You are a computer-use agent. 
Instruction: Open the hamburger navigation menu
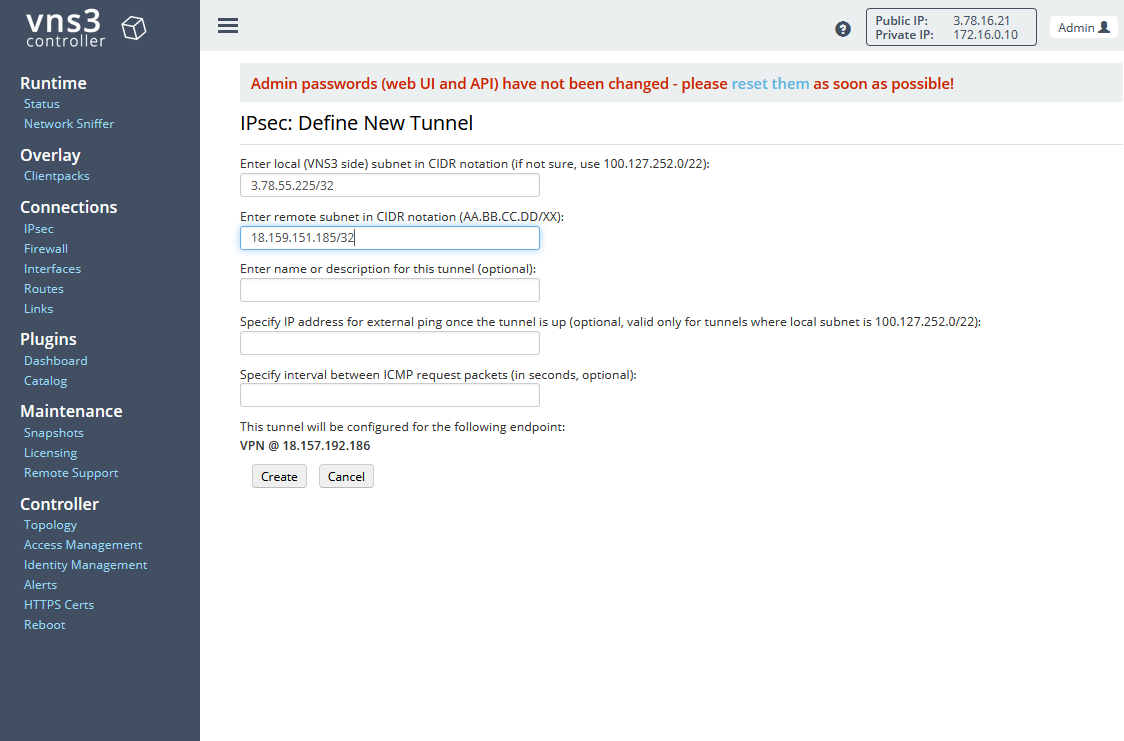(228, 25)
